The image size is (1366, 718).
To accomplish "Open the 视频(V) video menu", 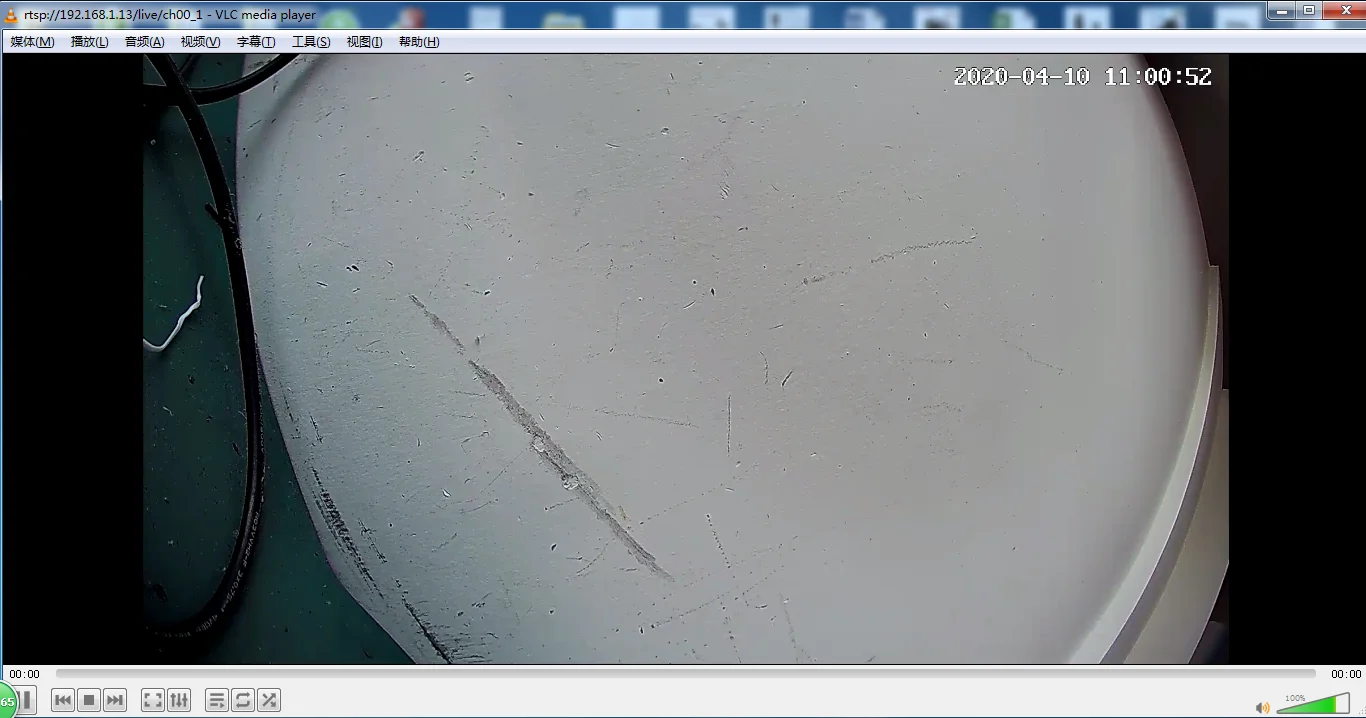I will pos(200,42).
